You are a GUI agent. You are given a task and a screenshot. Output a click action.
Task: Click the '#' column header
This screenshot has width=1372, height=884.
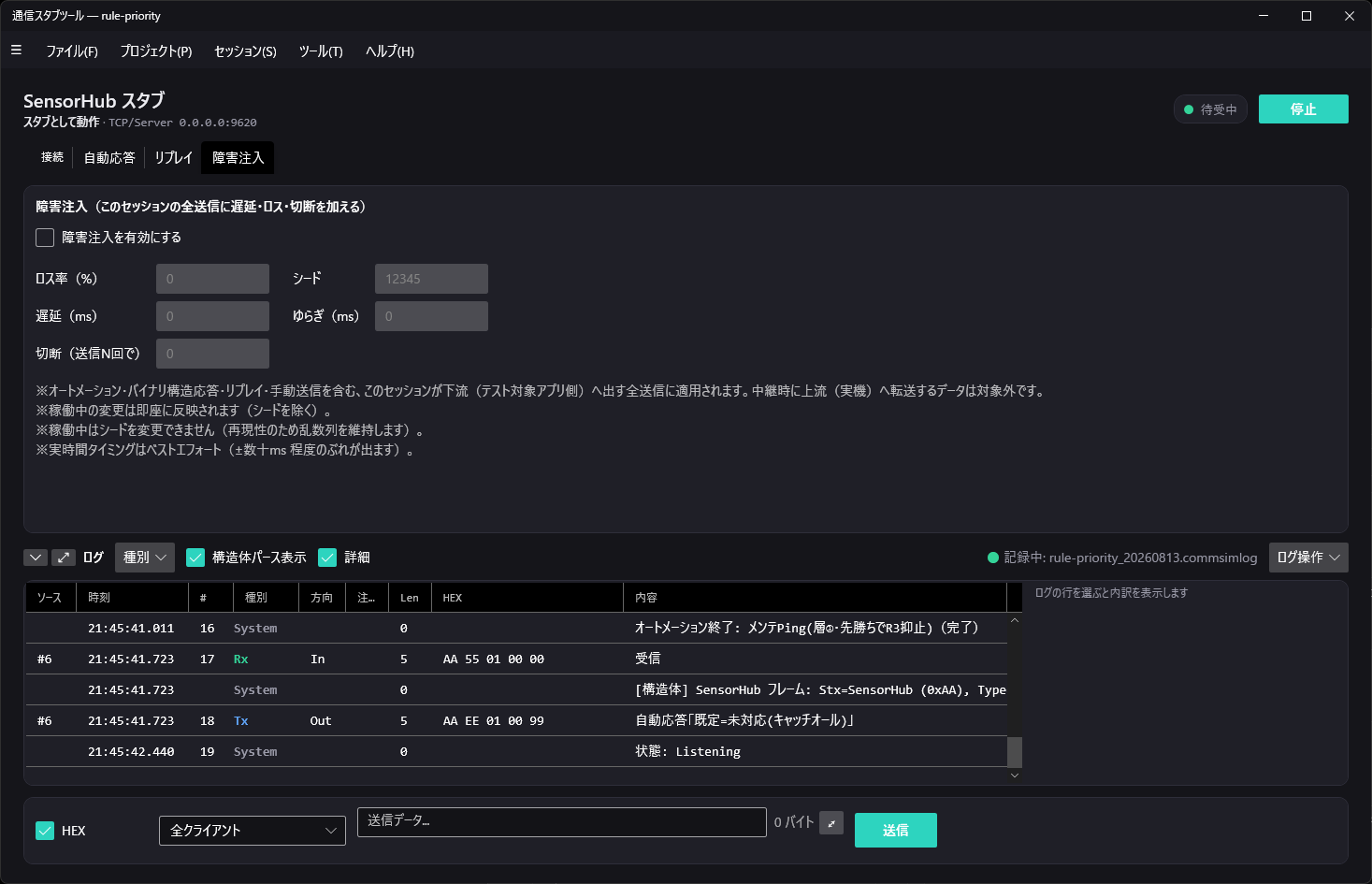210,598
